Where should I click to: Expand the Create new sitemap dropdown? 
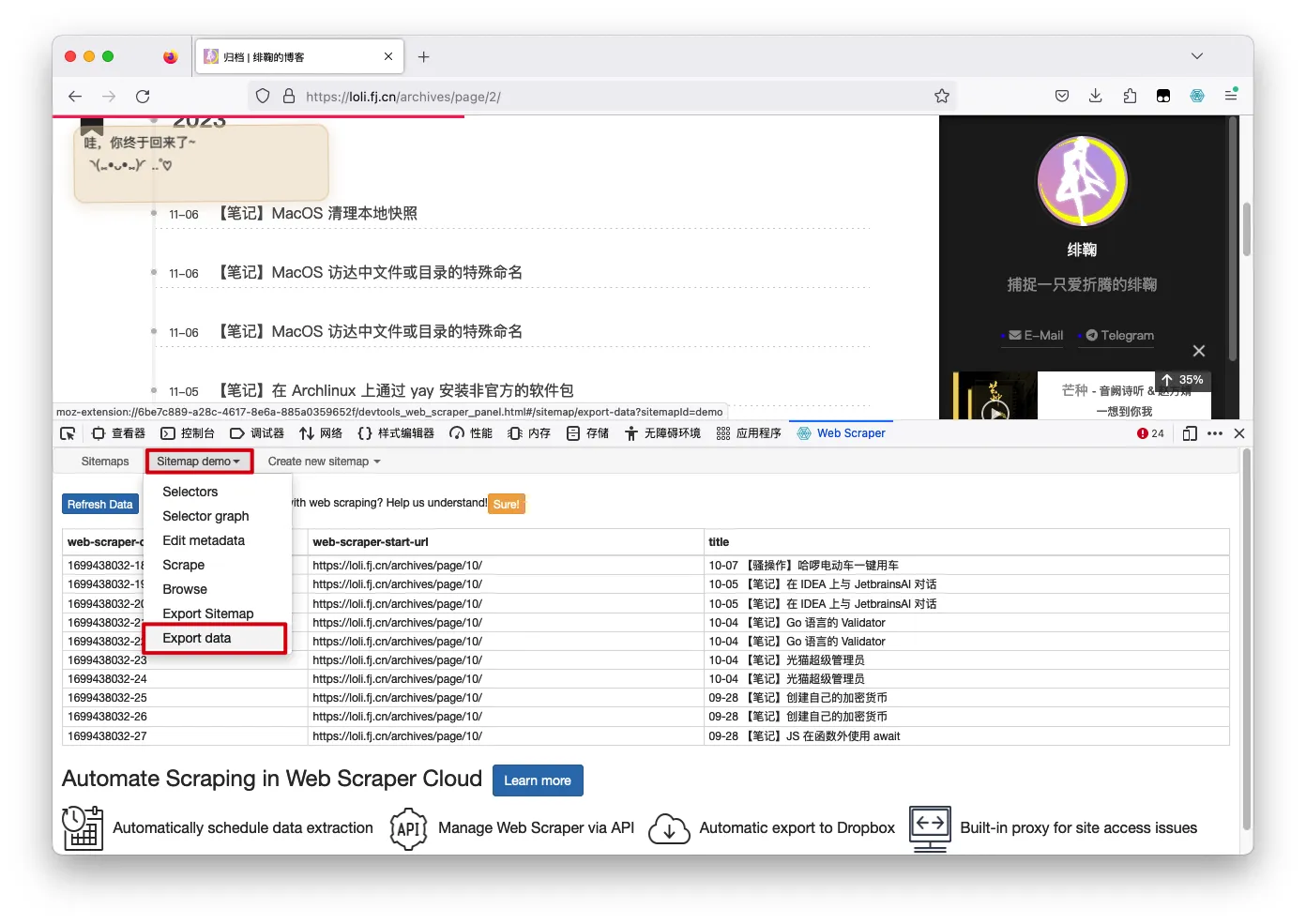coord(325,462)
